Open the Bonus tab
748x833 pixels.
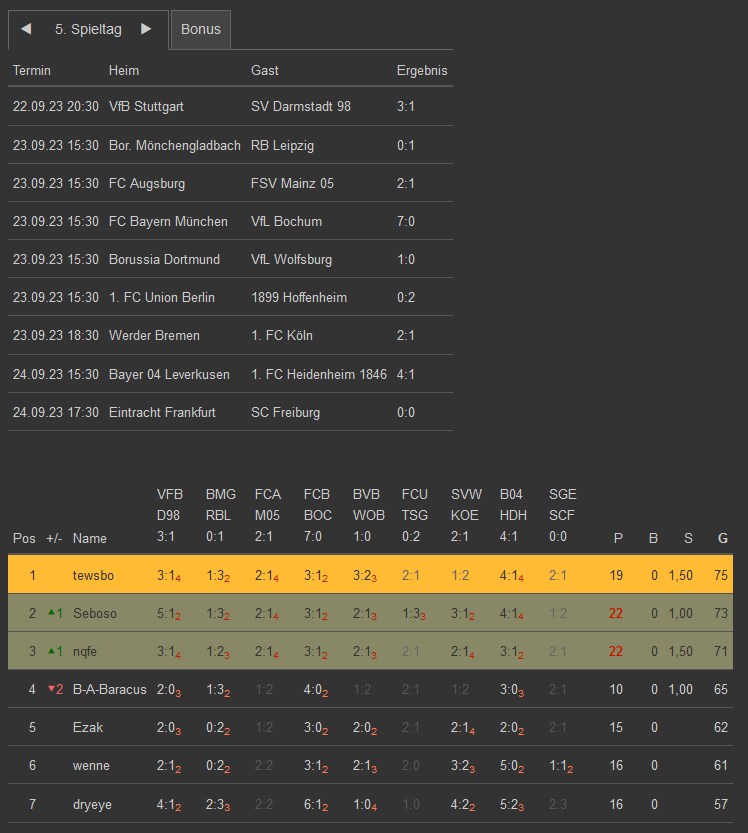200,30
